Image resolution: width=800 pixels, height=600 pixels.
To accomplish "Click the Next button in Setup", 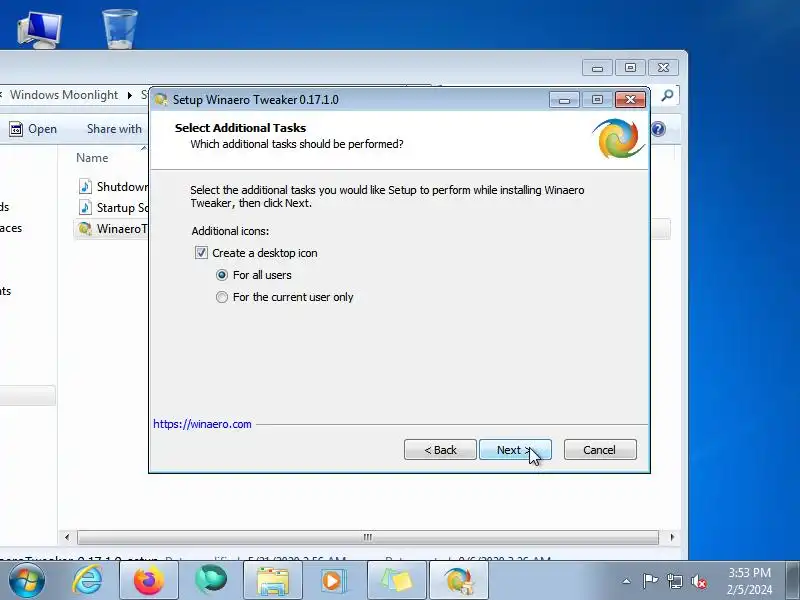I will pos(515,449).
